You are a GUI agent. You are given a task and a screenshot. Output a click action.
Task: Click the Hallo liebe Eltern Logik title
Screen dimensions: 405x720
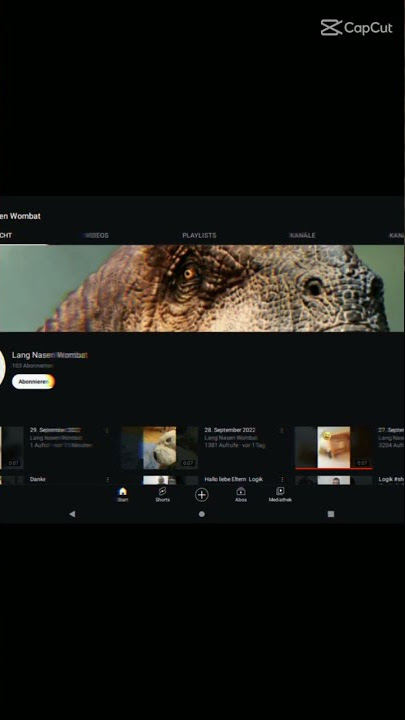click(x=234, y=479)
